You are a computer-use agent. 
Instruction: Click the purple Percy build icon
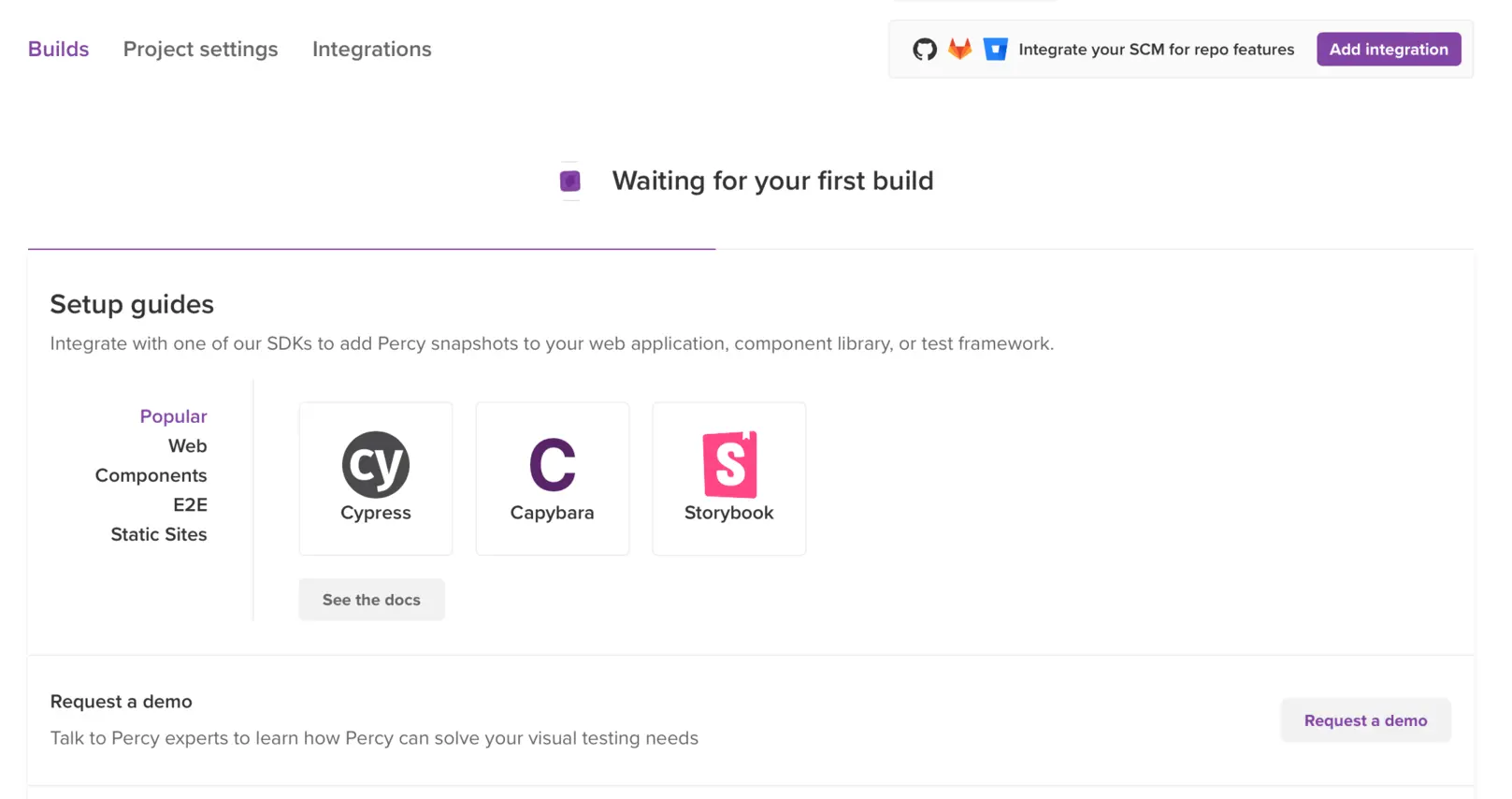(x=569, y=181)
